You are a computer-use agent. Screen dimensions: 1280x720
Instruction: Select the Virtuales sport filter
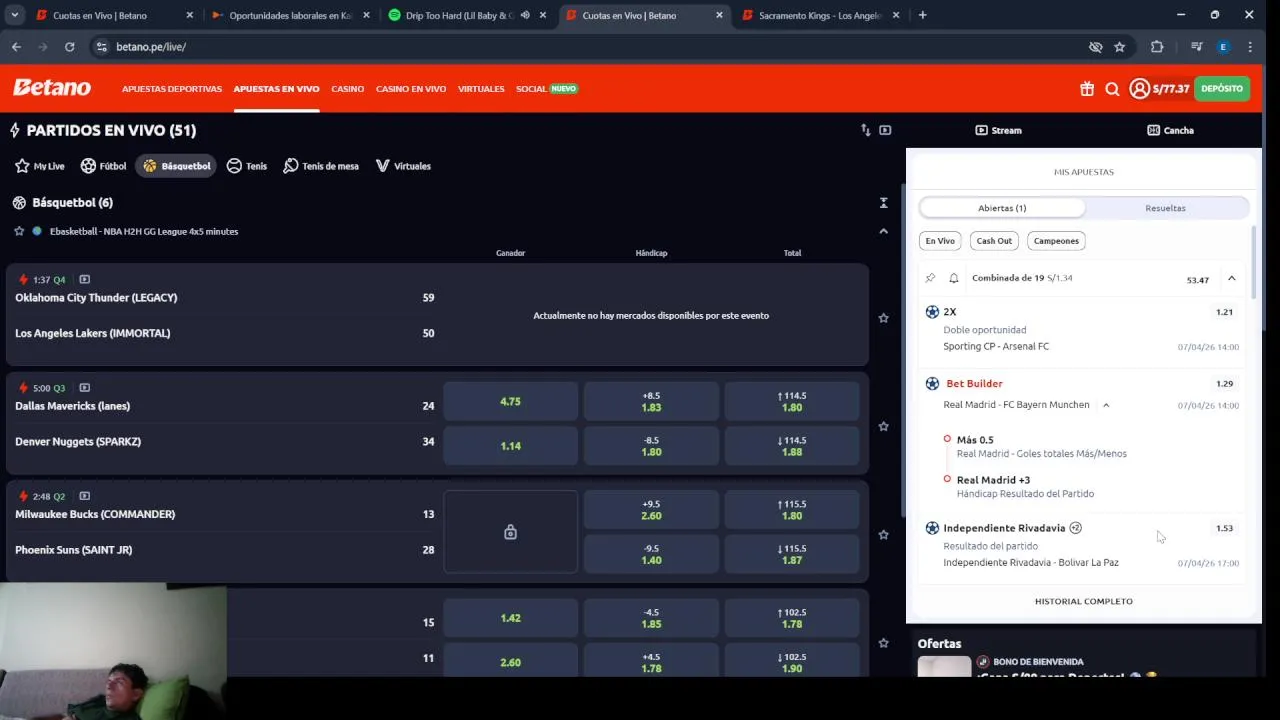(402, 166)
